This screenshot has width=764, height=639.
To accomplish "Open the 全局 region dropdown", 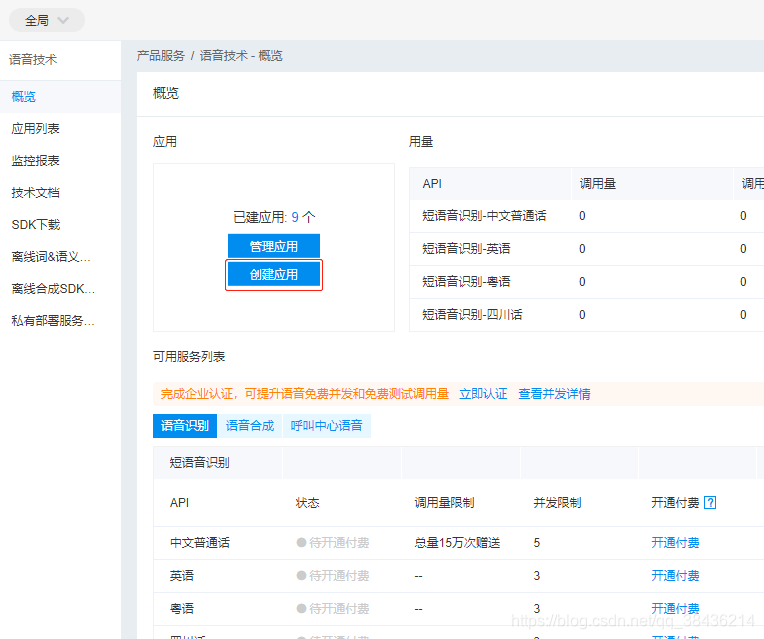I will tap(47, 20).
